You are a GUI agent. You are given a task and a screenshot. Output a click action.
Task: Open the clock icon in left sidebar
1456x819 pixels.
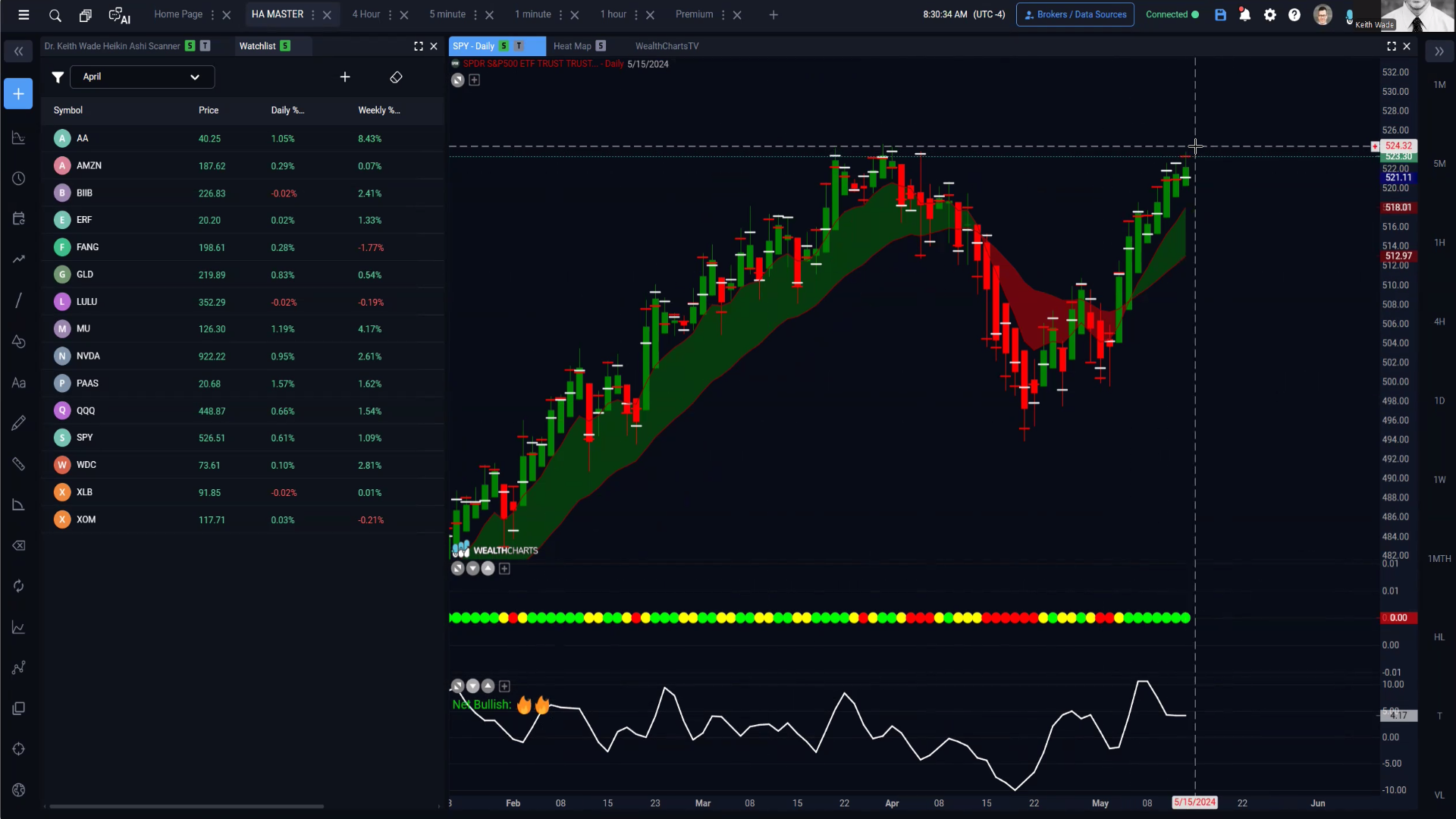(18, 178)
